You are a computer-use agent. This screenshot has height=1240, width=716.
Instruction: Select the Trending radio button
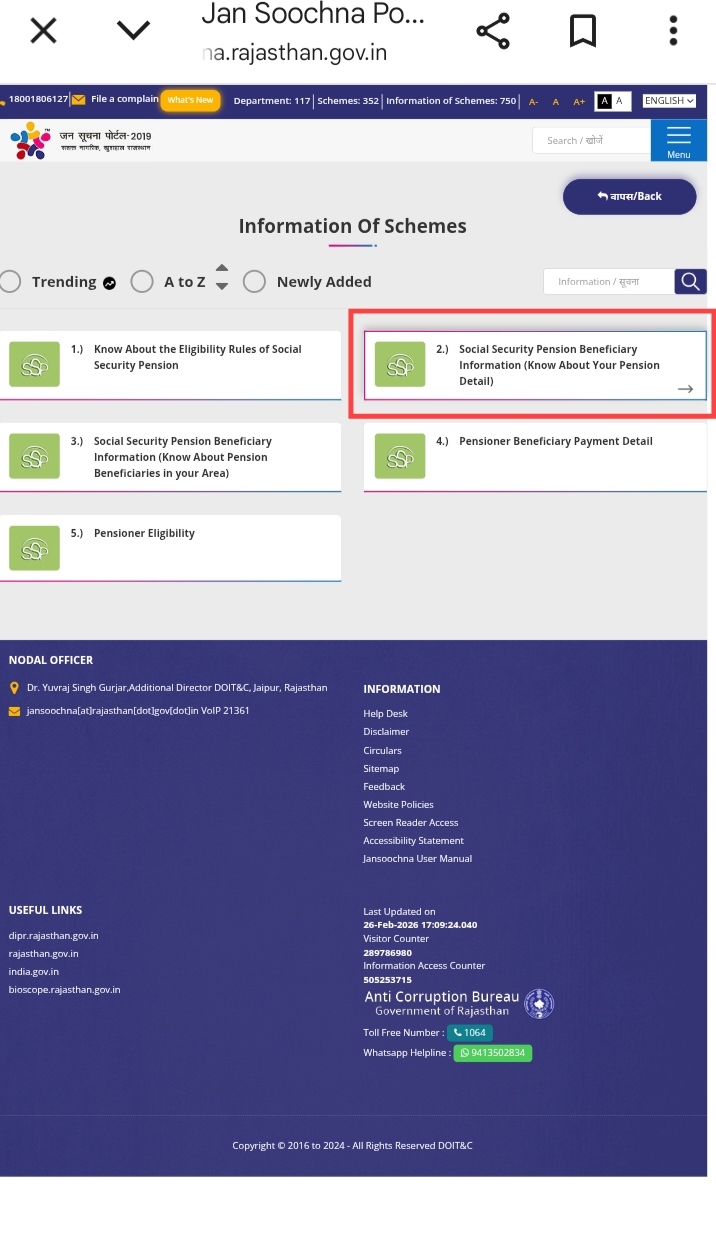[x=11, y=282]
